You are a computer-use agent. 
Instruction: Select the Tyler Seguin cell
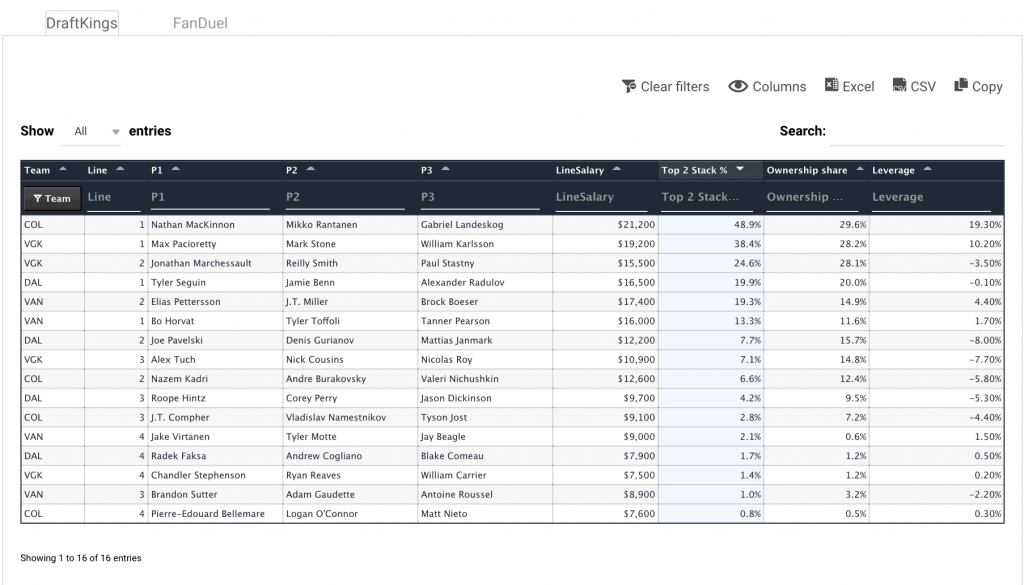[x=215, y=282]
